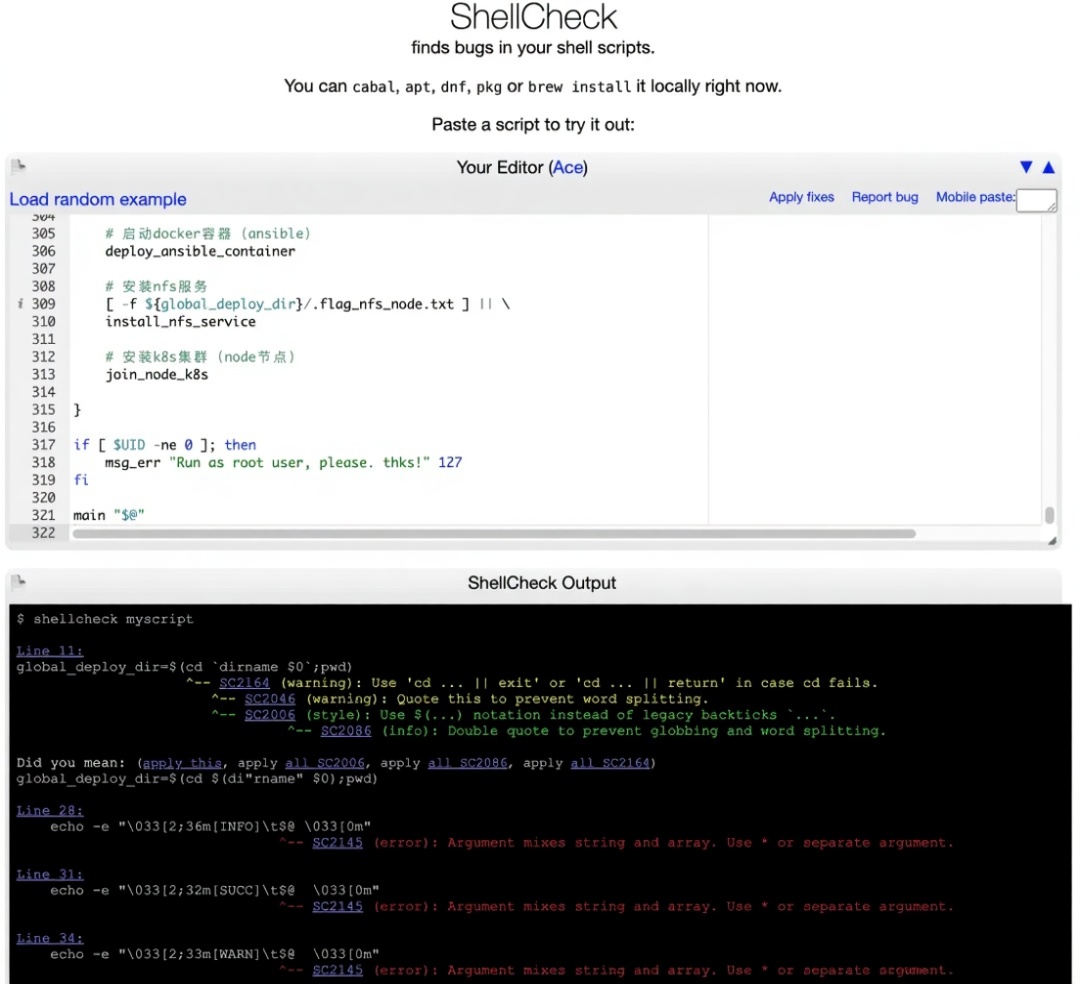This screenshot has width=1080, height=984.
Task: Open the Report bug link
Action: 884,197
